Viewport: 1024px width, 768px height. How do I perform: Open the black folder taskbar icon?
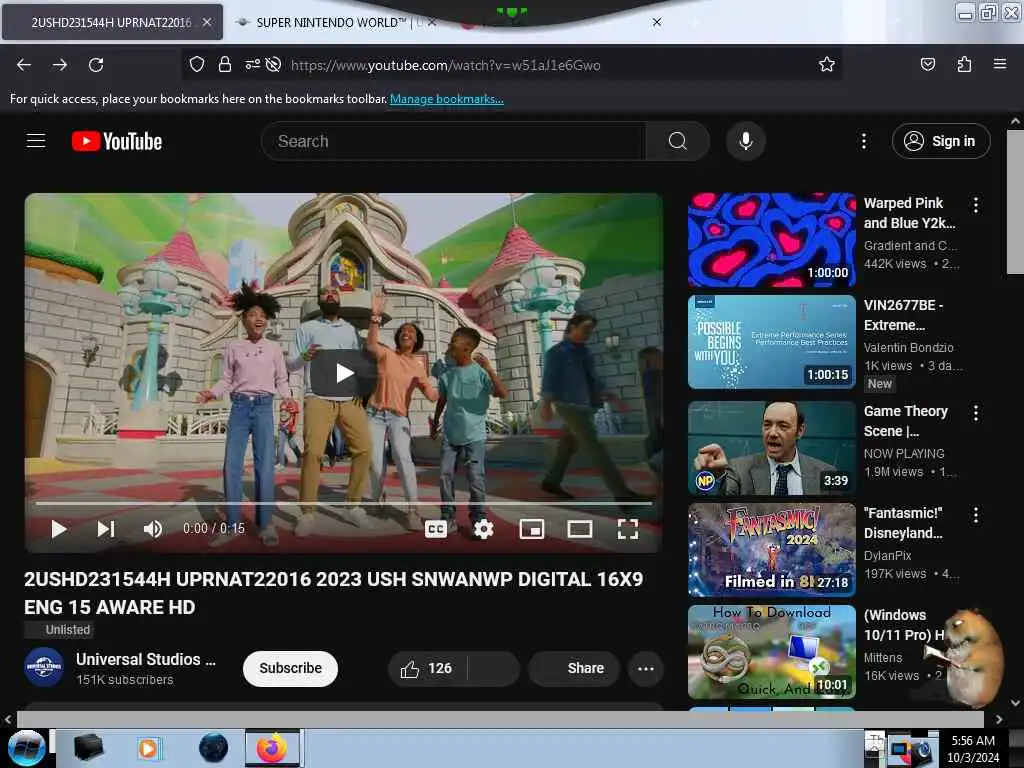point(88,748)
